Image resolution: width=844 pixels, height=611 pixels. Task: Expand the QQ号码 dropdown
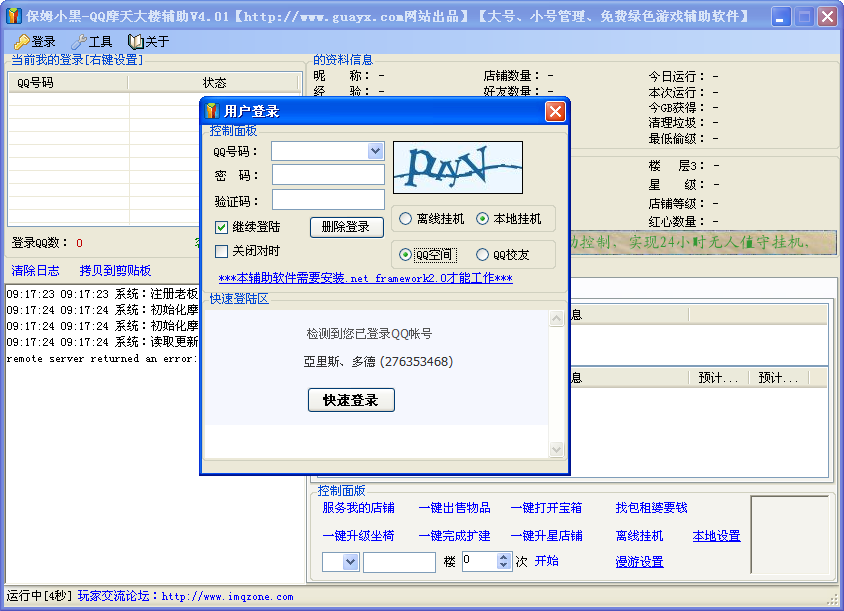click(x=375, y=151)
